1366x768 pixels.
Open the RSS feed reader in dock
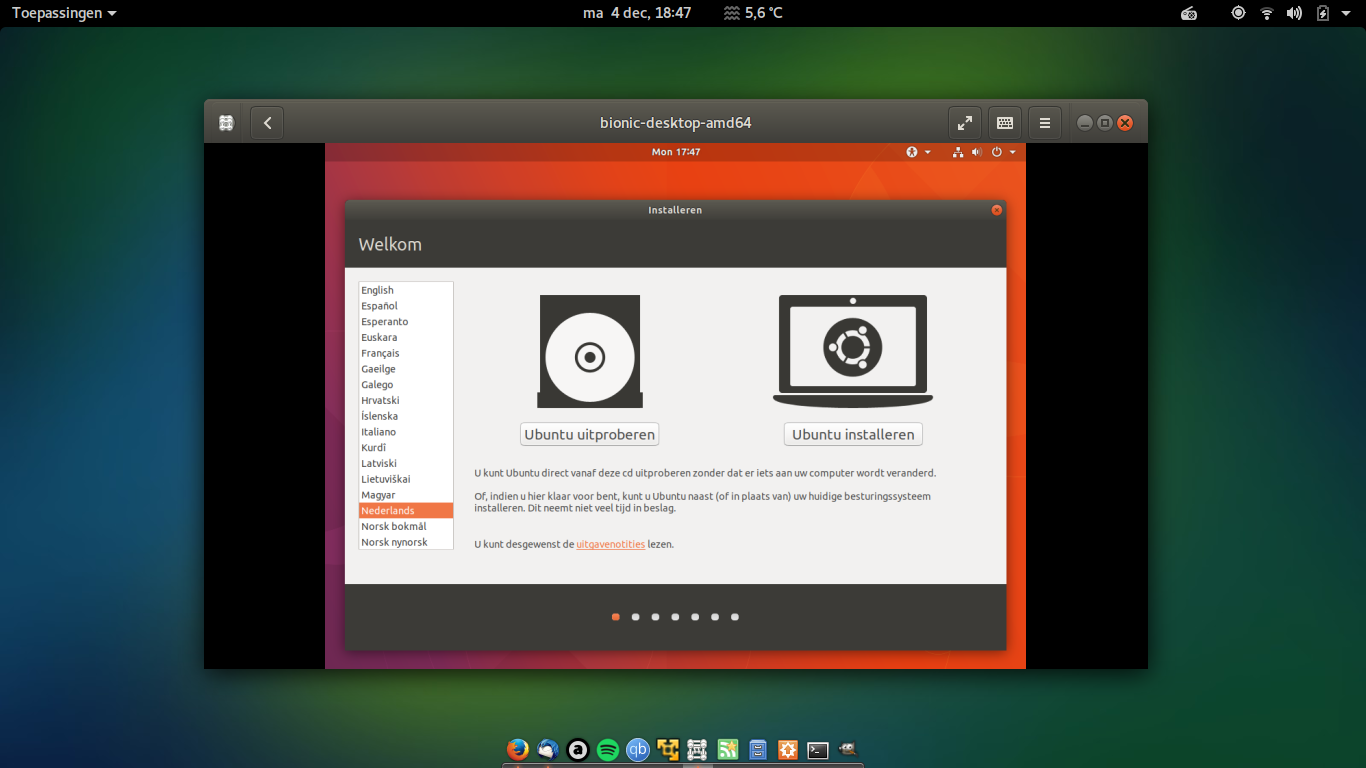[728, 749]
